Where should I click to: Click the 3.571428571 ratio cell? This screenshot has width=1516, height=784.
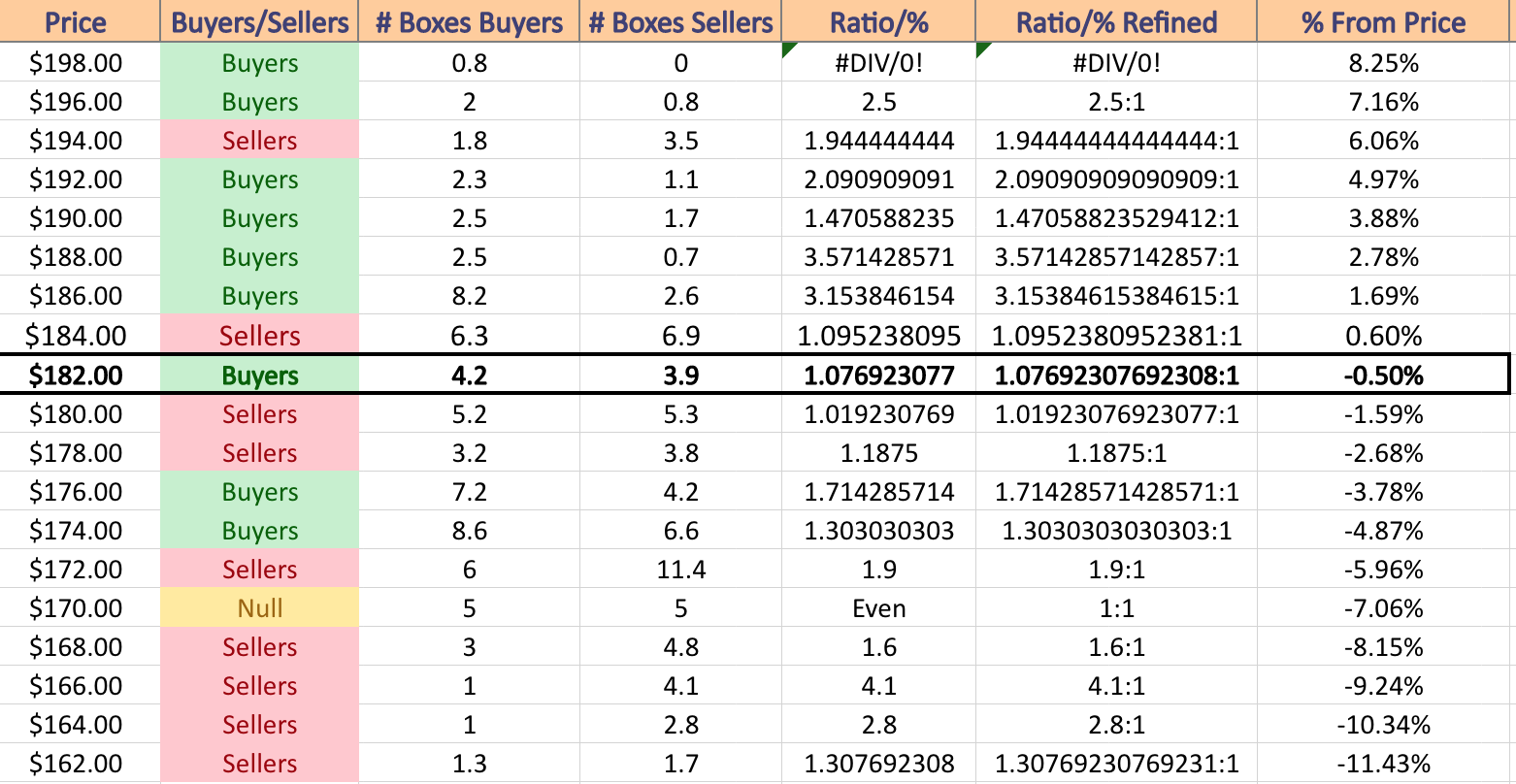[878, 257]
